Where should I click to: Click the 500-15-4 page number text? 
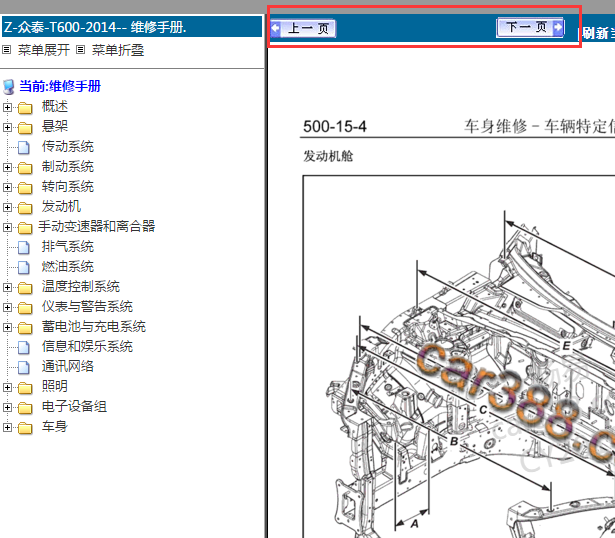point(335,127)
